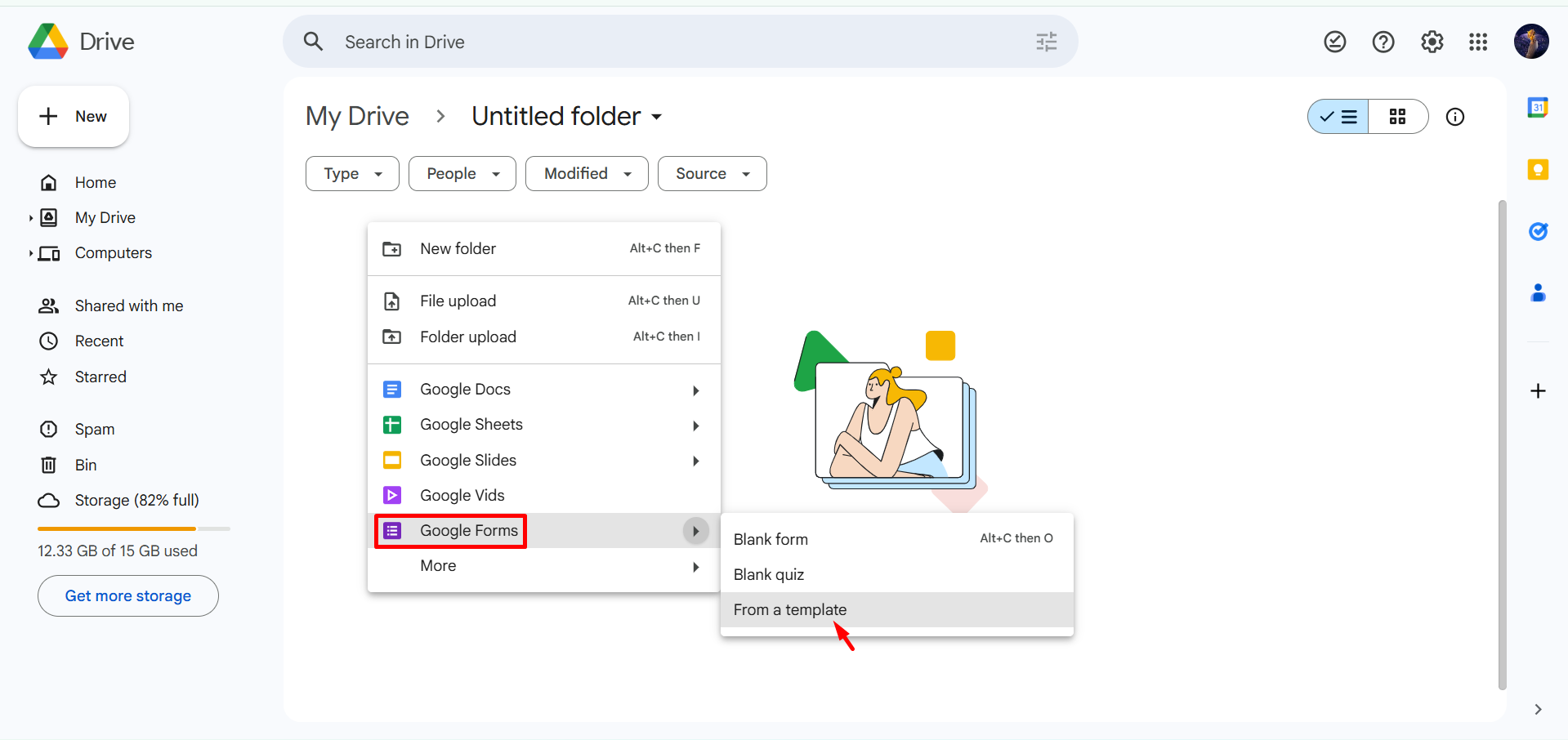
Task: Click the Google Forms icon in menu
Action: tap(392, 531)
